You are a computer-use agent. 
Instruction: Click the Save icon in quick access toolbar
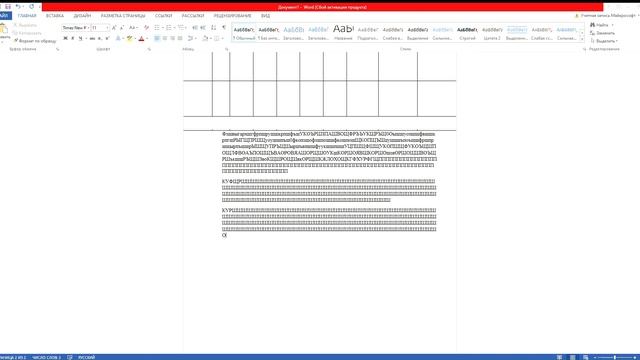coord(8,7)
